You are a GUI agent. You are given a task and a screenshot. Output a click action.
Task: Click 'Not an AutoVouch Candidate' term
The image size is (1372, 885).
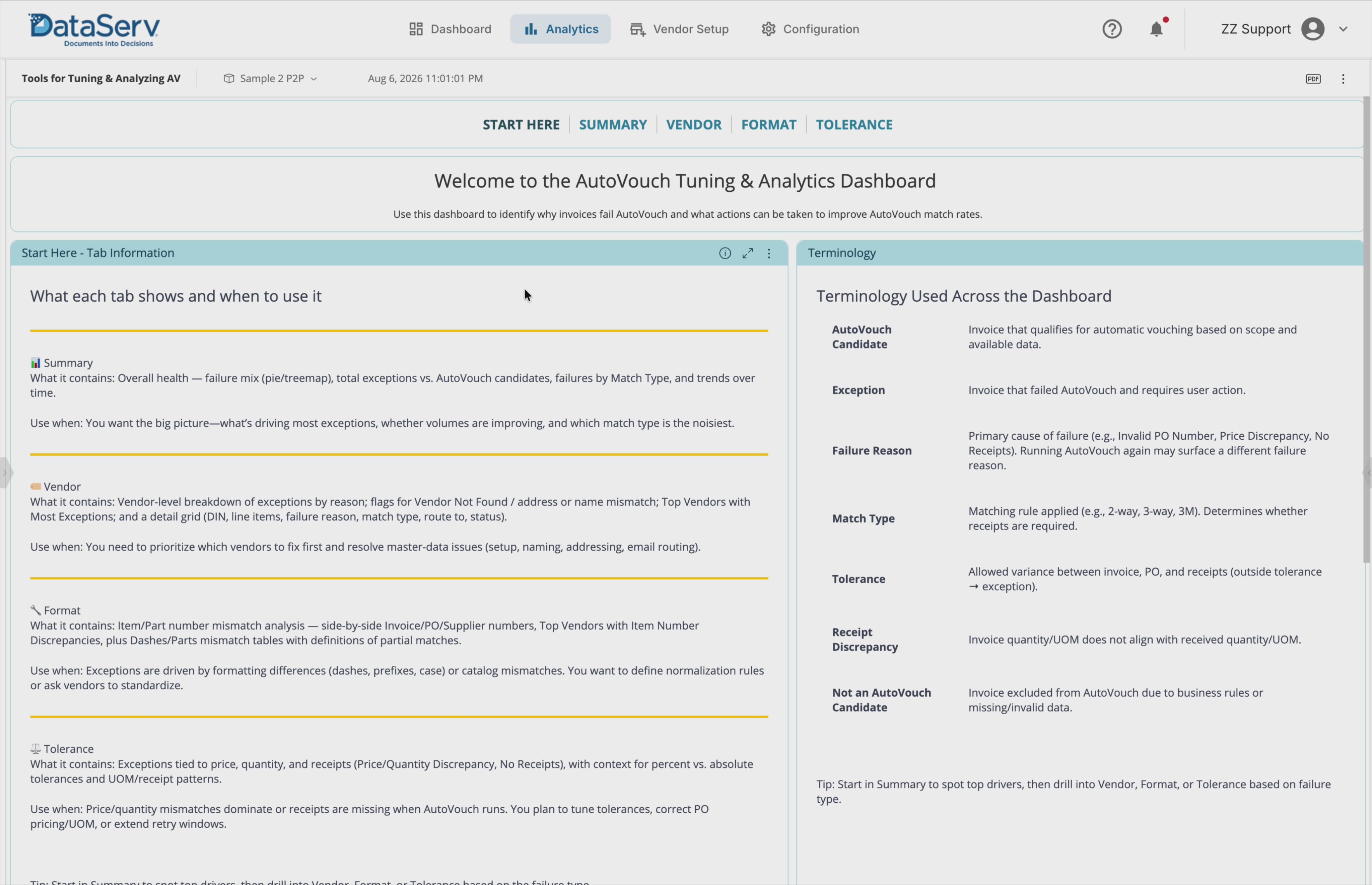pos(881,700)
